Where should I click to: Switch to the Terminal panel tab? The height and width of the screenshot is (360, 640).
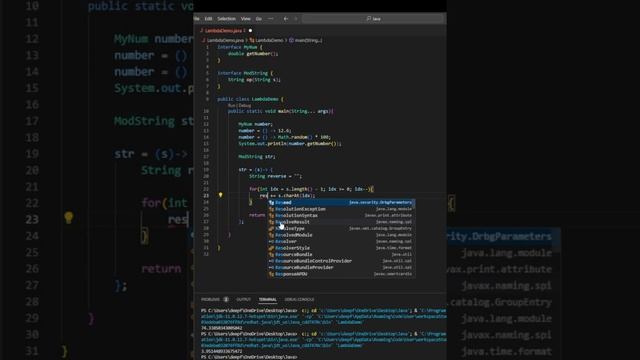tap(268, 300)
